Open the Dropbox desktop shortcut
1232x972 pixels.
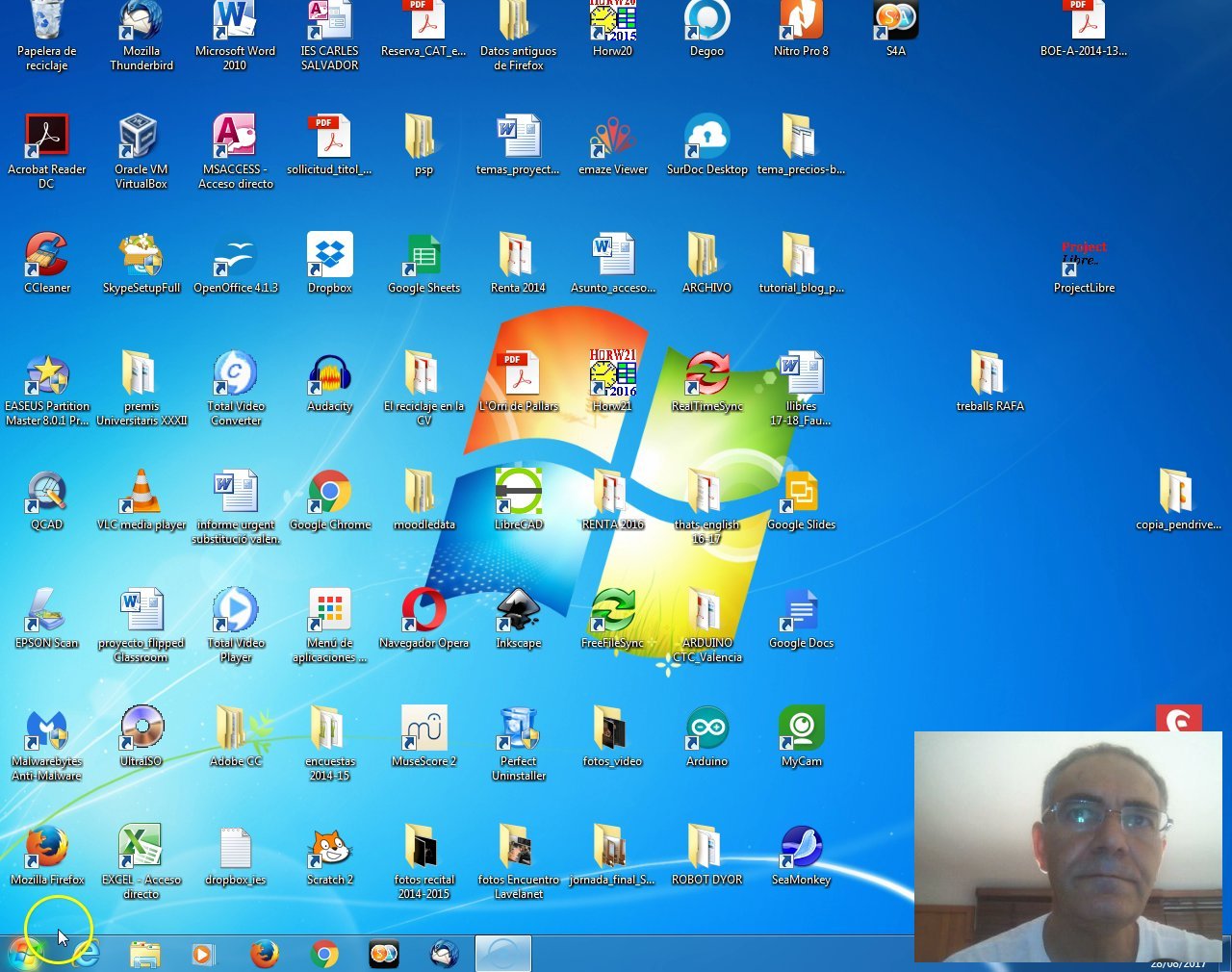pos(329,257)
